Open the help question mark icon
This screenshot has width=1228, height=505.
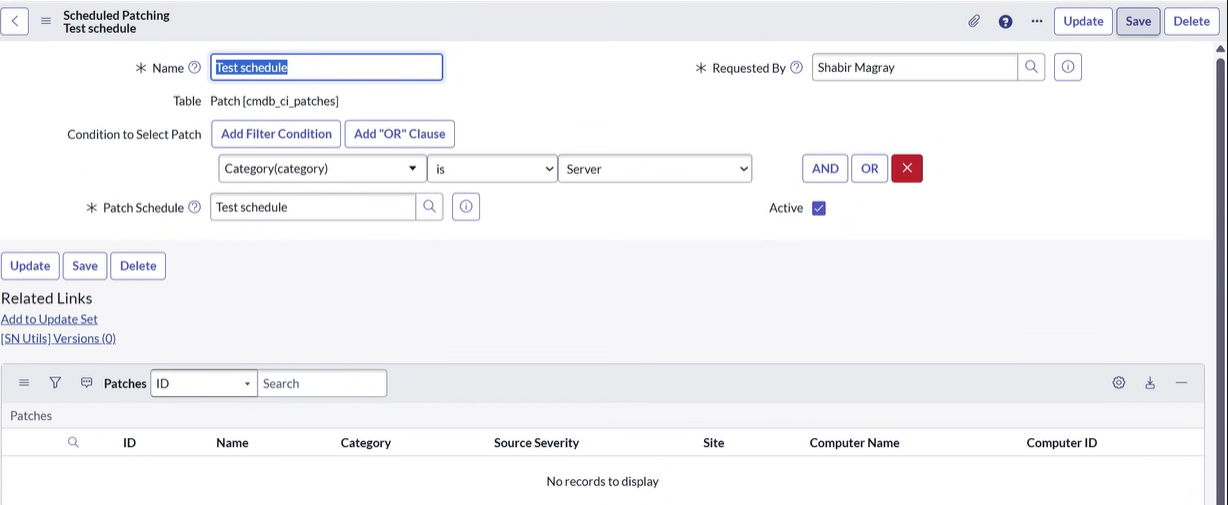1006,21
